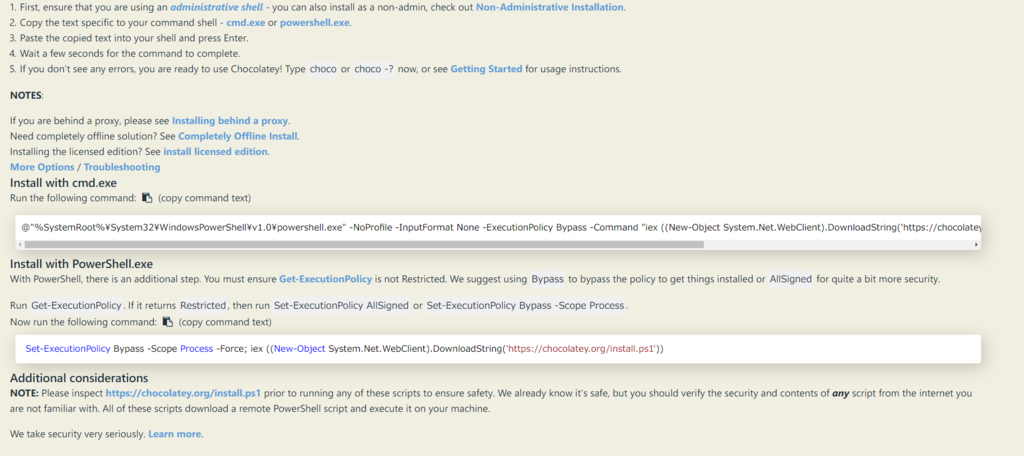Open Completely Offline Install link

(238, 136)
